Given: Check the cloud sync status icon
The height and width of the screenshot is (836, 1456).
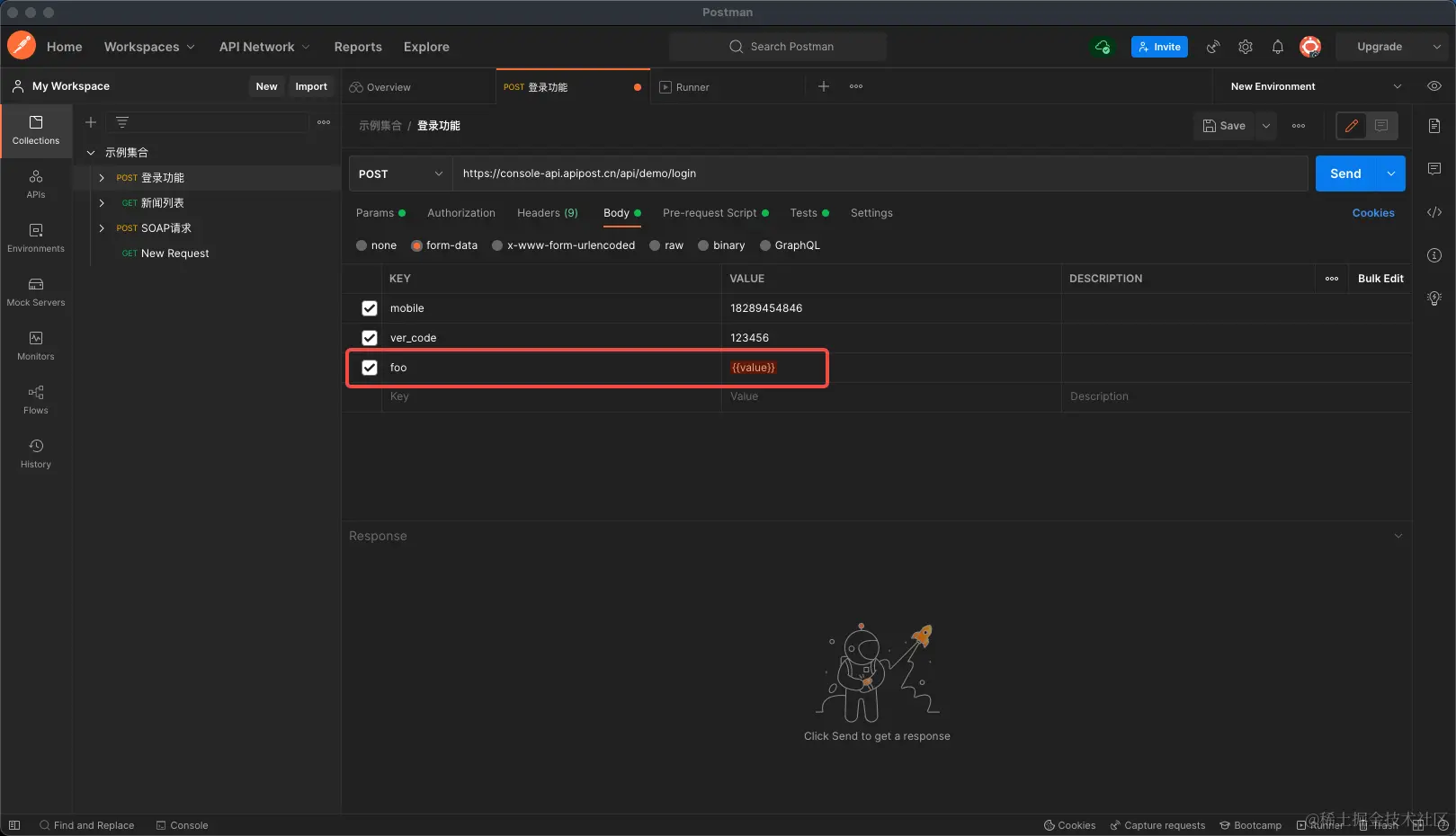Looking at the screenshot, I should tap(1103, 47).
